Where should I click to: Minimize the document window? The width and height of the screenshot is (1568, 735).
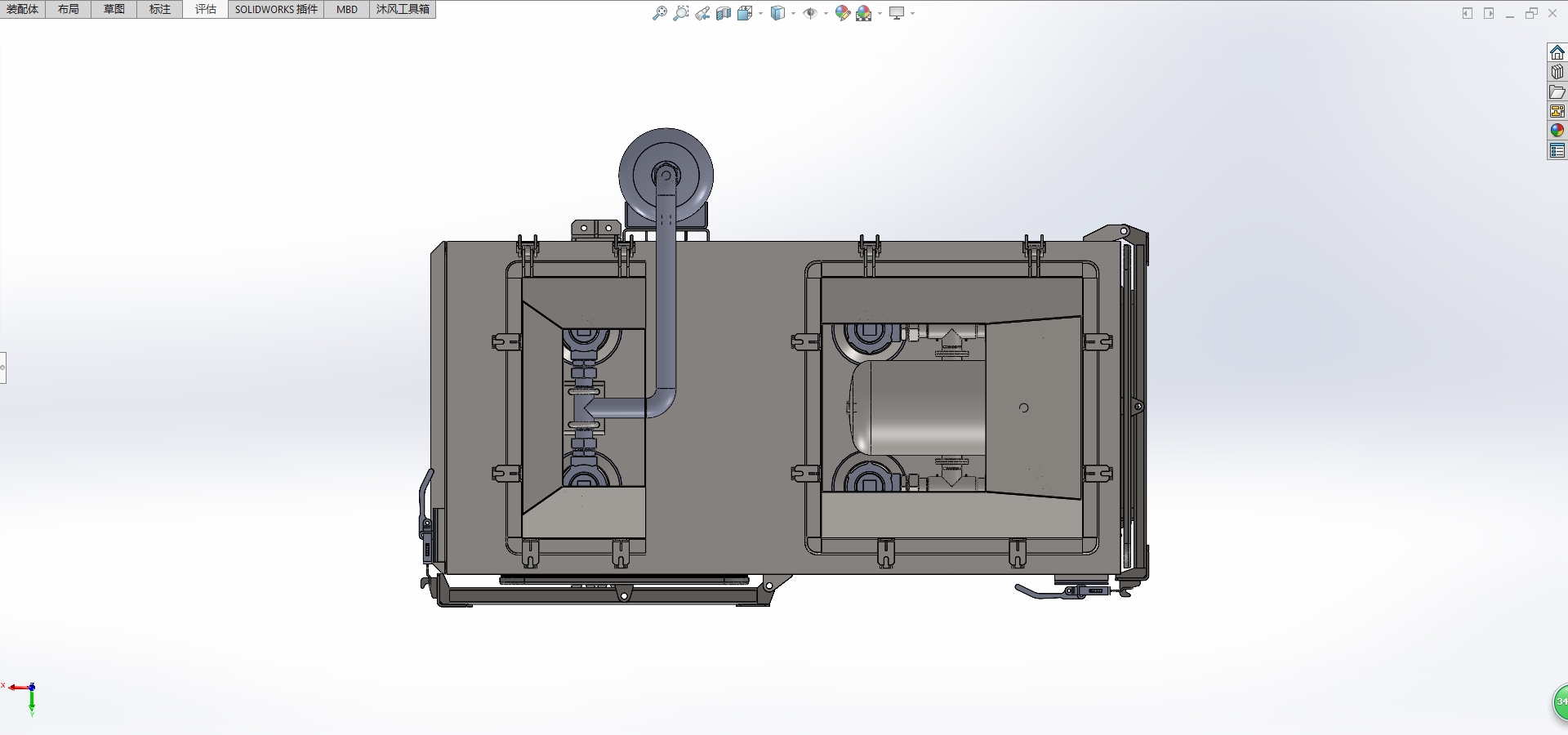point(1510,16)
